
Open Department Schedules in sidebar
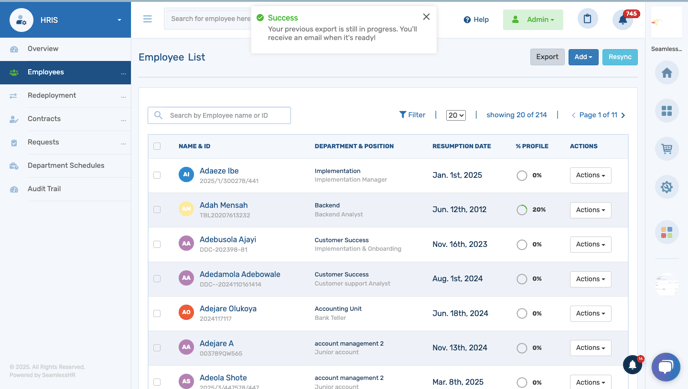65,165
